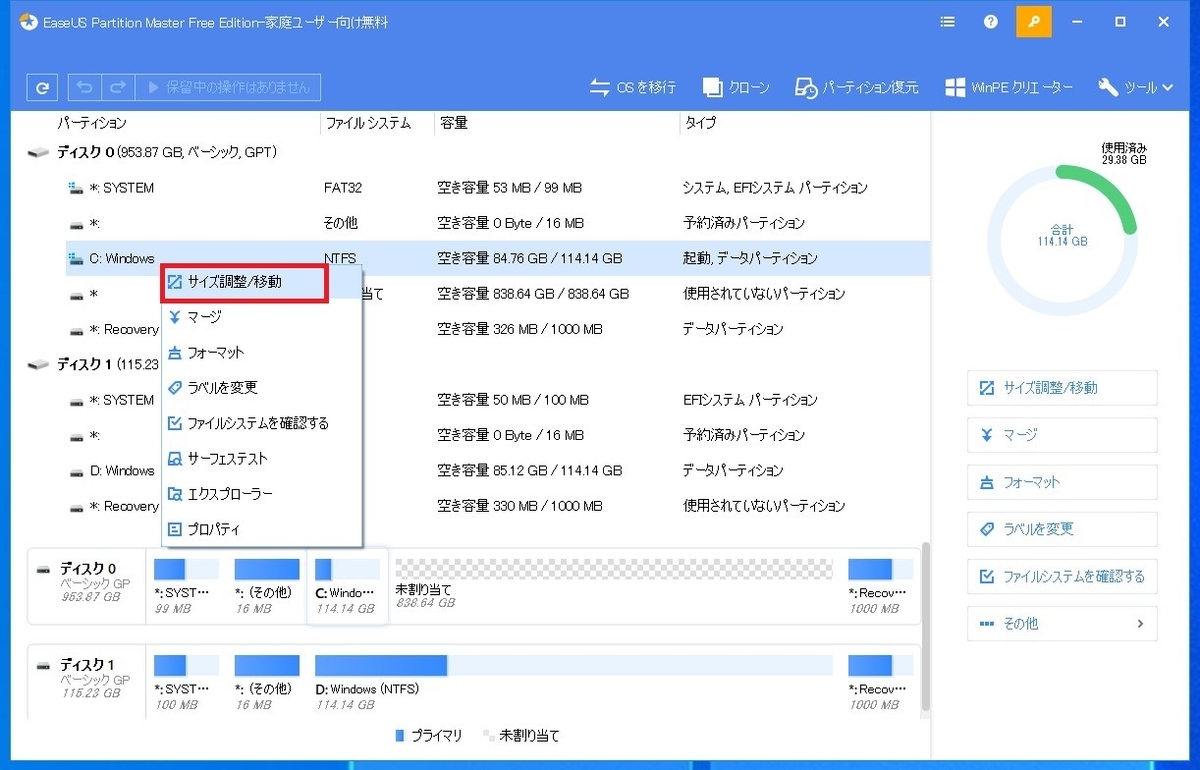Expand その他 in right panel
The width and height of the screenshot is (1200, 770).
click(1062, 624)
